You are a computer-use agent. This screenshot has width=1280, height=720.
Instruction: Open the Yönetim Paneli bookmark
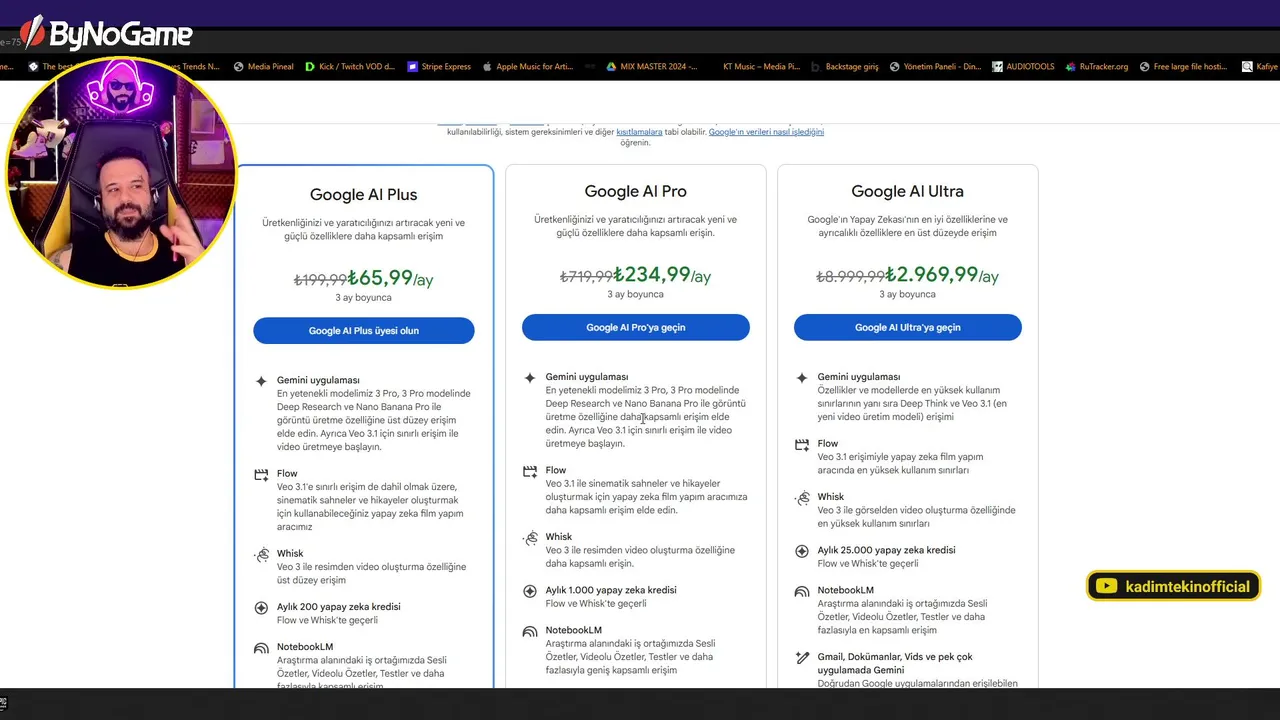pyautogui.click(x=935, y=67)
